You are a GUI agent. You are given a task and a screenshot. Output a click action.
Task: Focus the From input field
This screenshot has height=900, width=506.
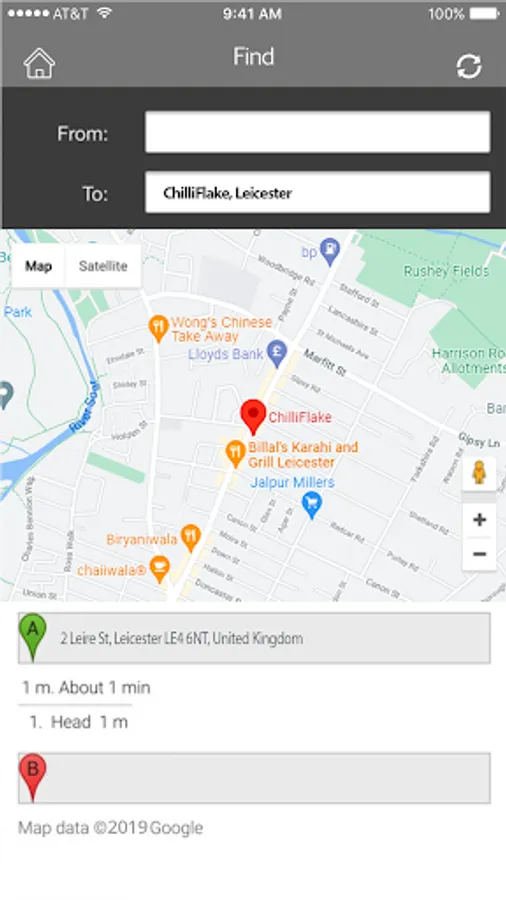[317, 133]
